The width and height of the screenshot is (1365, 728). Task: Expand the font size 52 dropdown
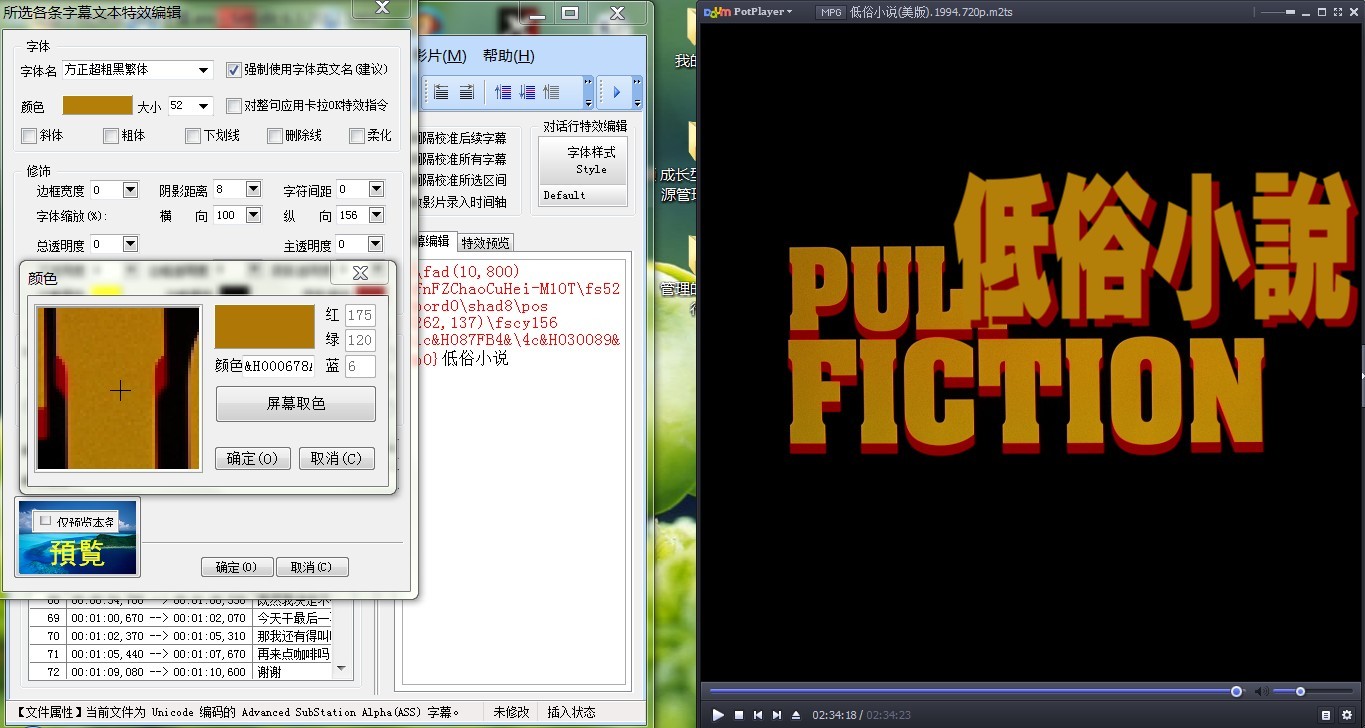pos(204,106)
